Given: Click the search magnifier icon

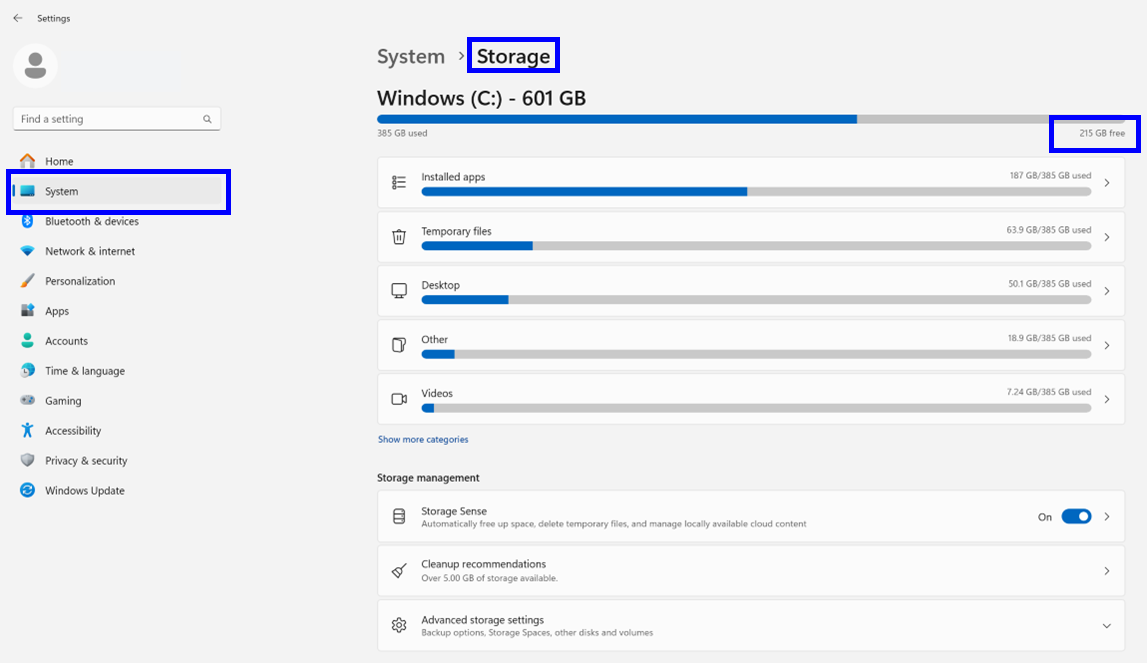Looking at the screenshot, I should (207, 119).
